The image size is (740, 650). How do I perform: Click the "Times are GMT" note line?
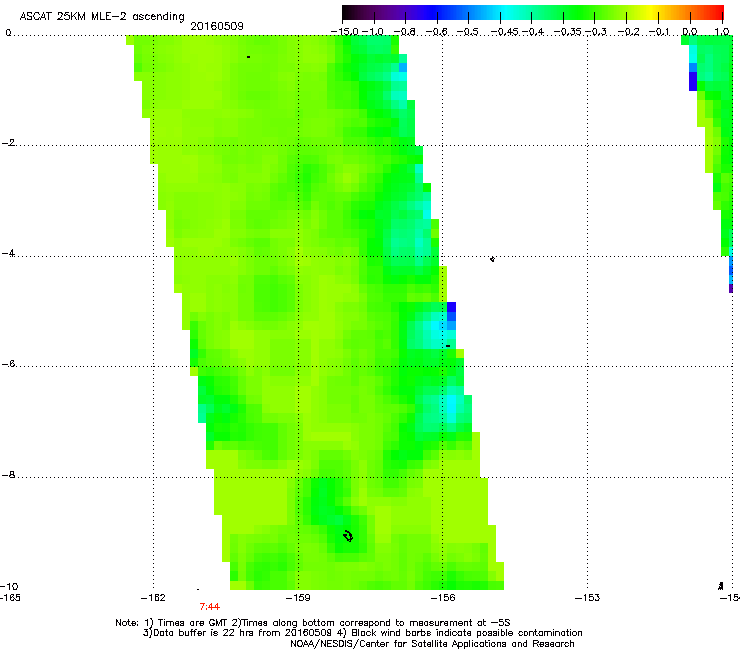[x=313, y=623]
